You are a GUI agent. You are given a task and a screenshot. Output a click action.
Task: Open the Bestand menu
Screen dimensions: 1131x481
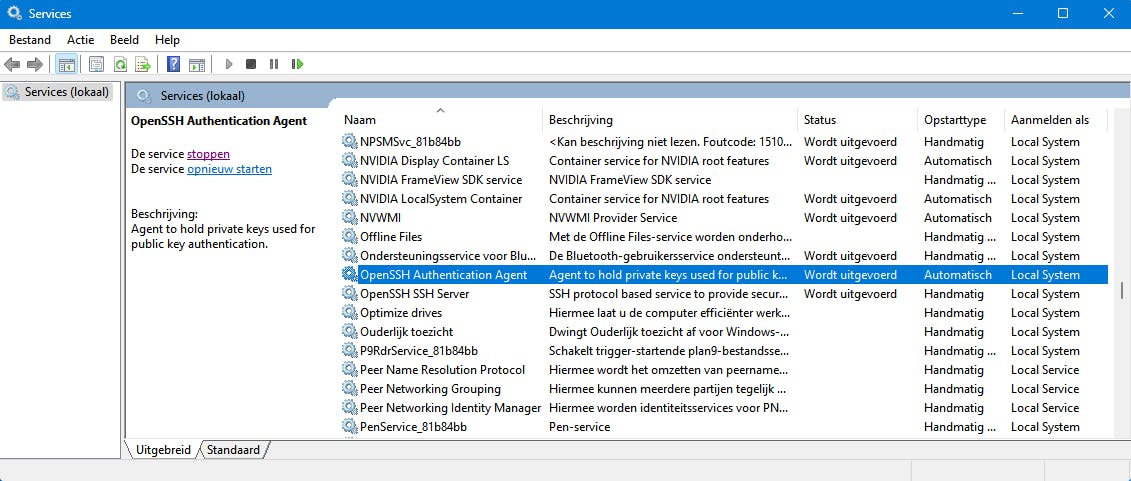tap(30, 40)
